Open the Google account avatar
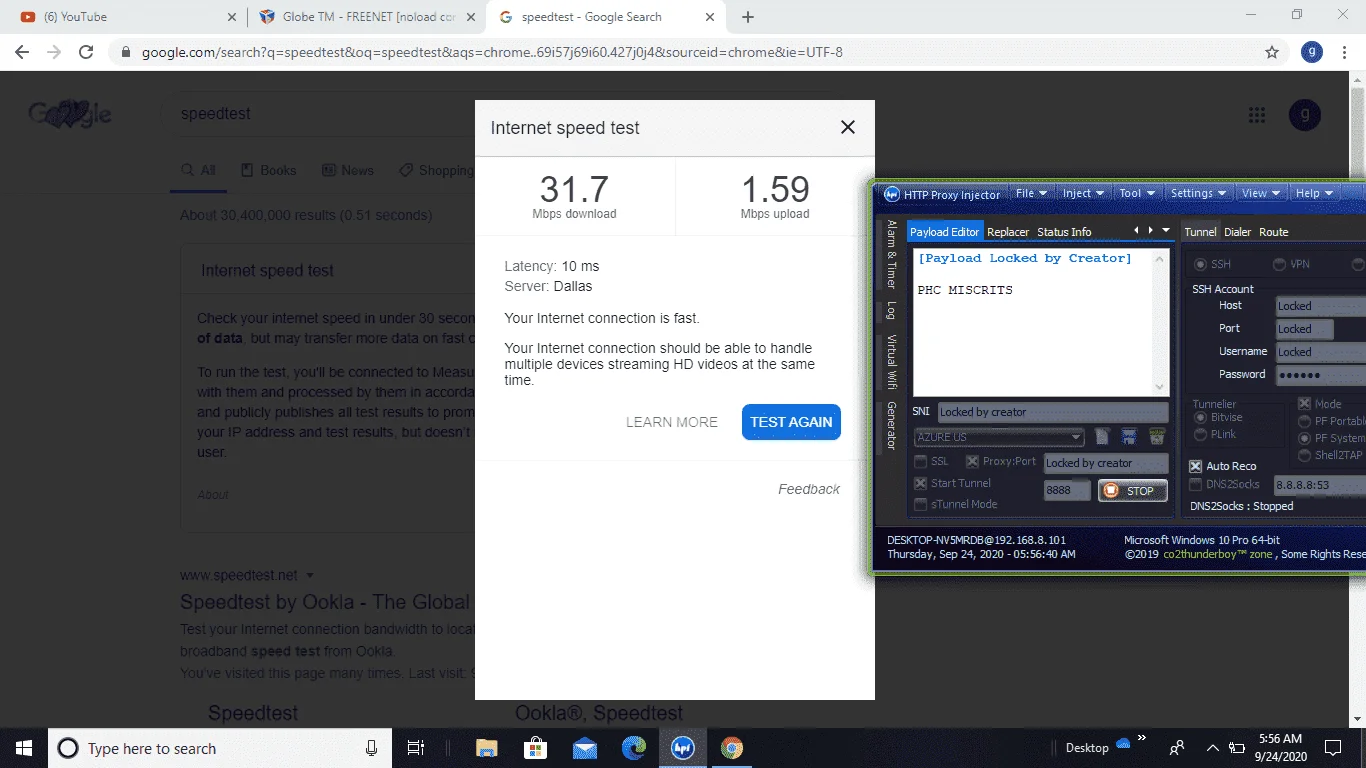This screenshot has height=768, width=1366. [1305, 115]
